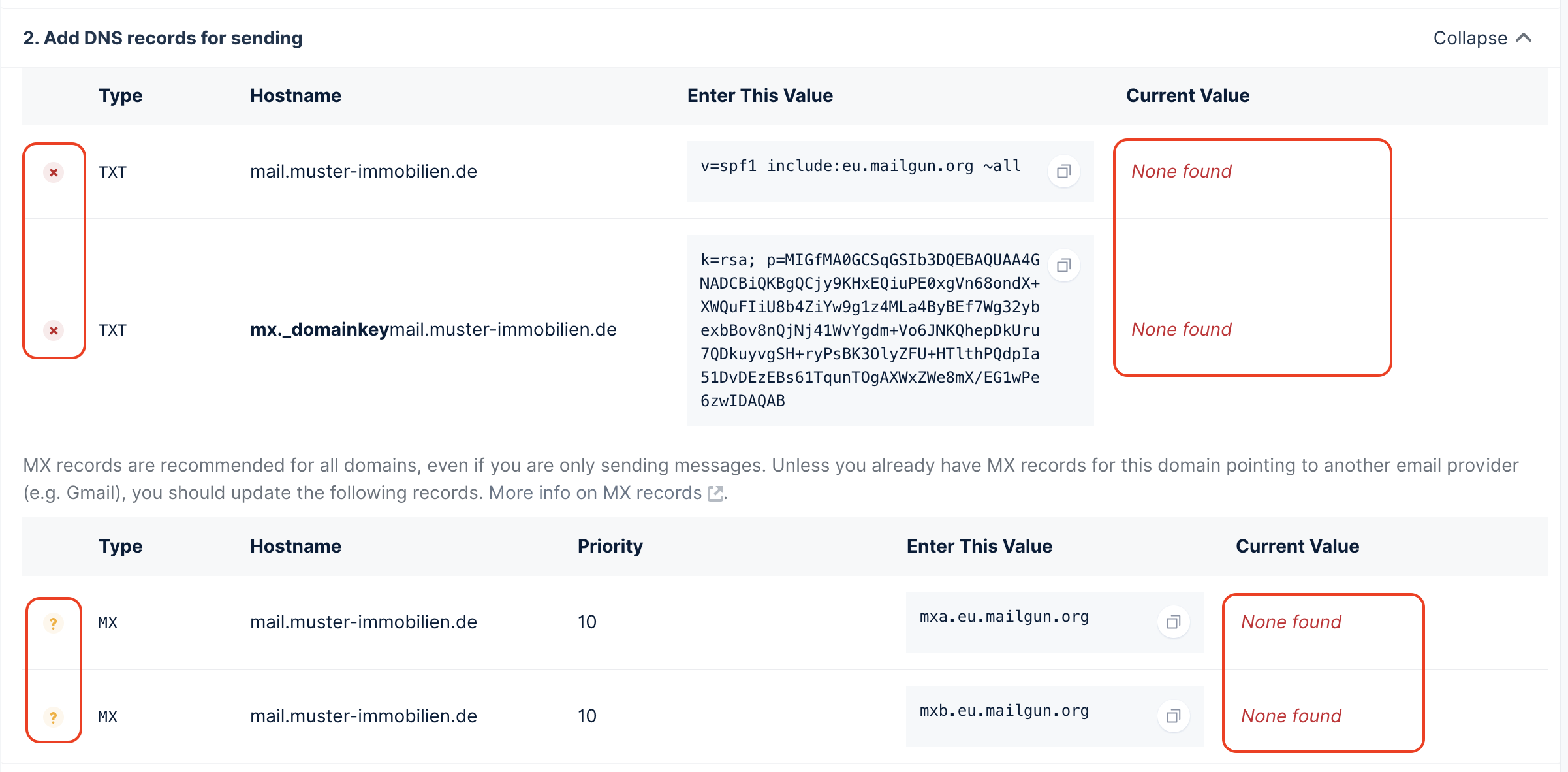Copy the DKIM key value
This screenshot has width=1568, height=772.
1063,266
